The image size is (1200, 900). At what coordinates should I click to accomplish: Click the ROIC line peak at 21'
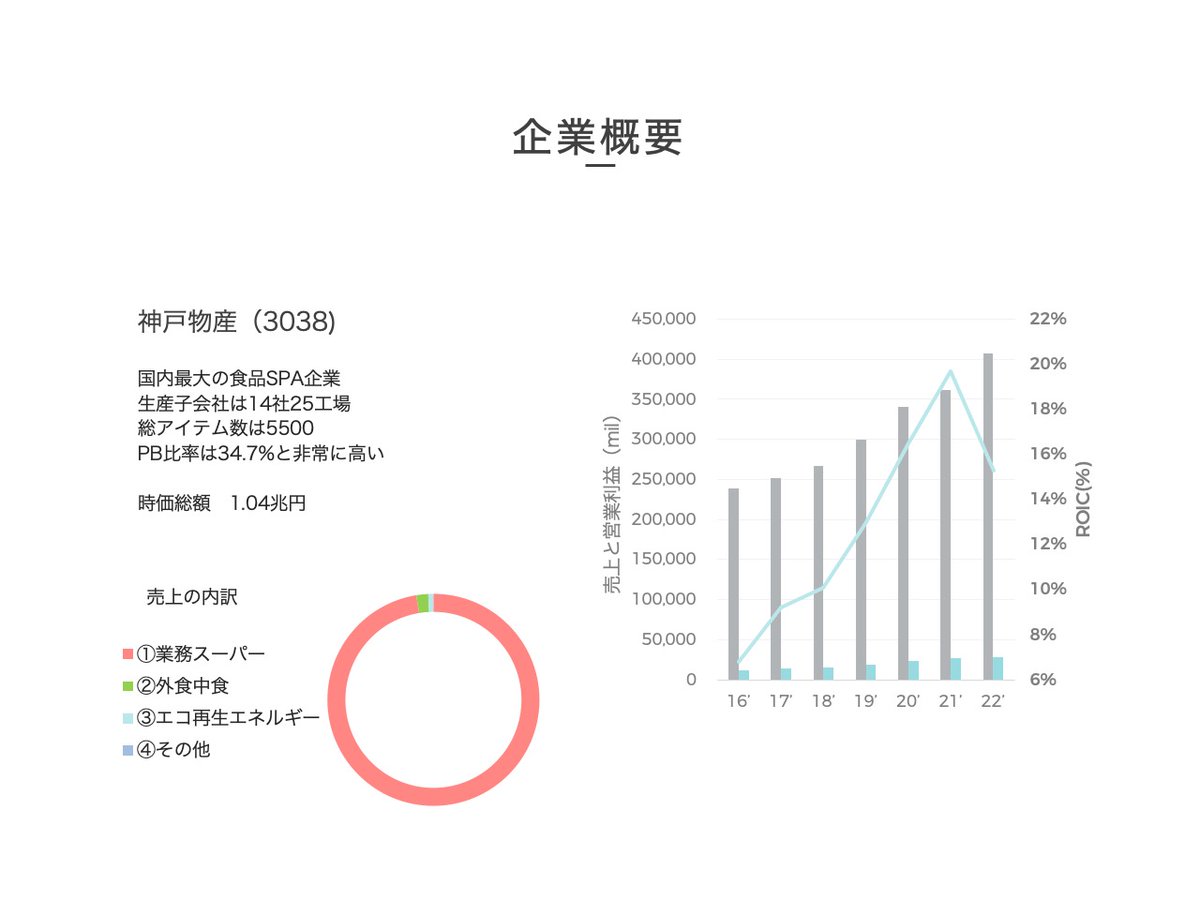(x=950, y=372)
